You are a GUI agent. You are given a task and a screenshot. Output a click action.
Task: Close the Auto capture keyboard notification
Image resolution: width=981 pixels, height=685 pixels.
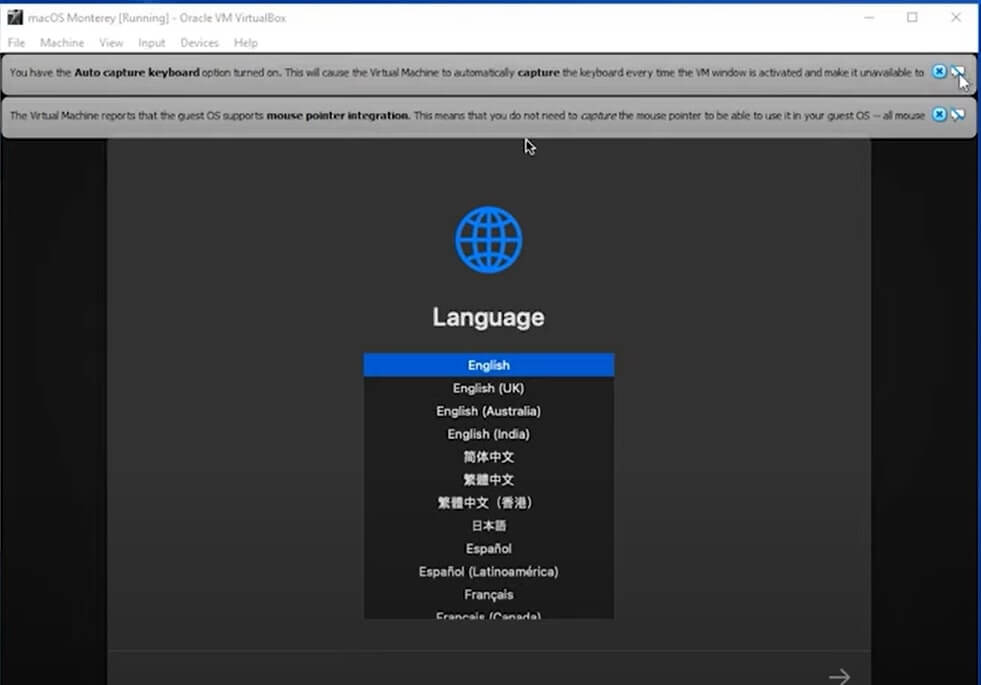(939, 72)
